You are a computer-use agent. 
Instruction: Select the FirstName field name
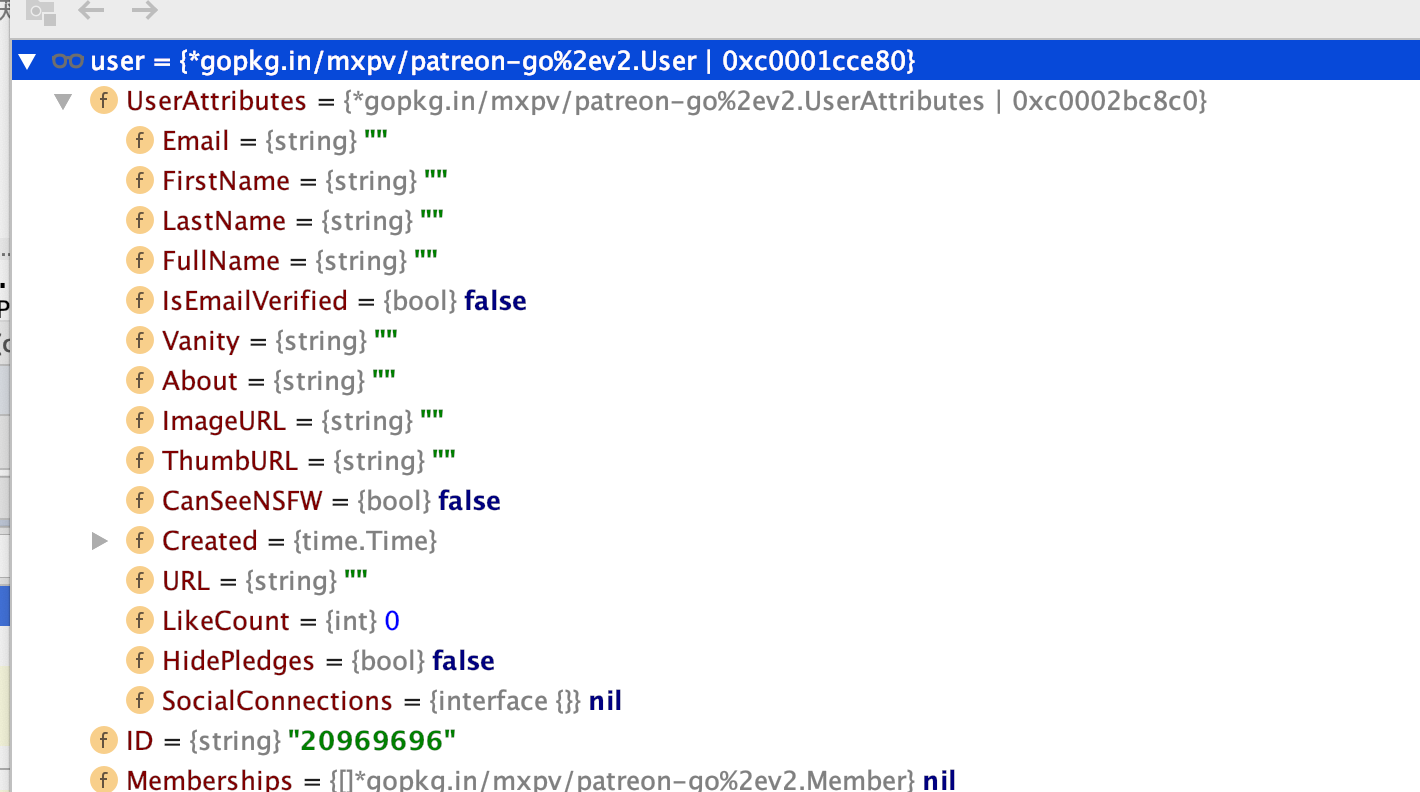click(226, 181)
